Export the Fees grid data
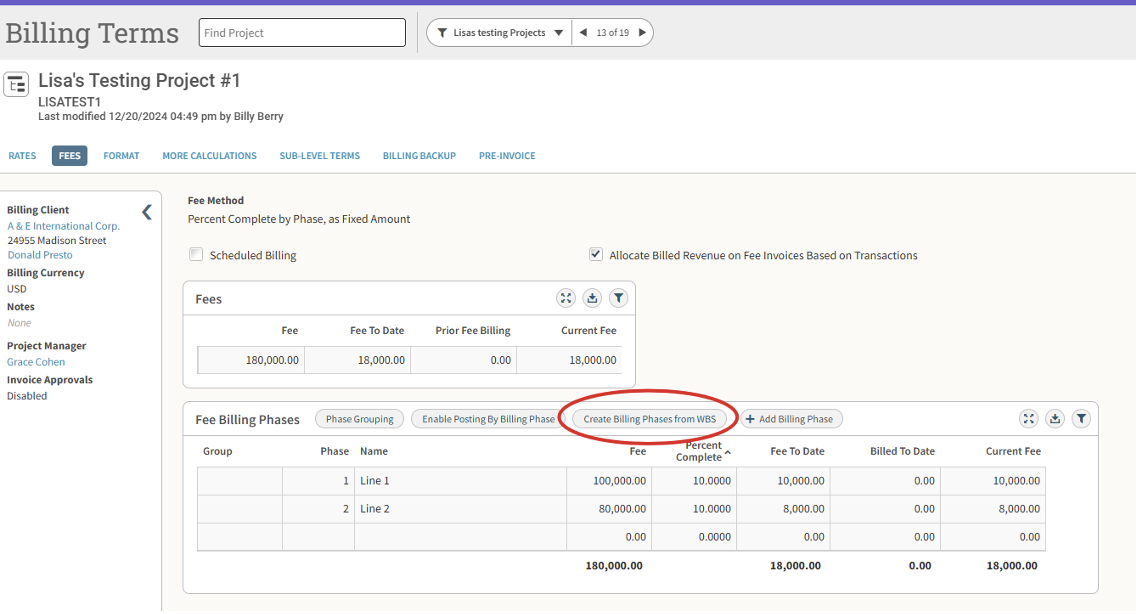The width and height of the screenshot is (1136, 614). 592,298
